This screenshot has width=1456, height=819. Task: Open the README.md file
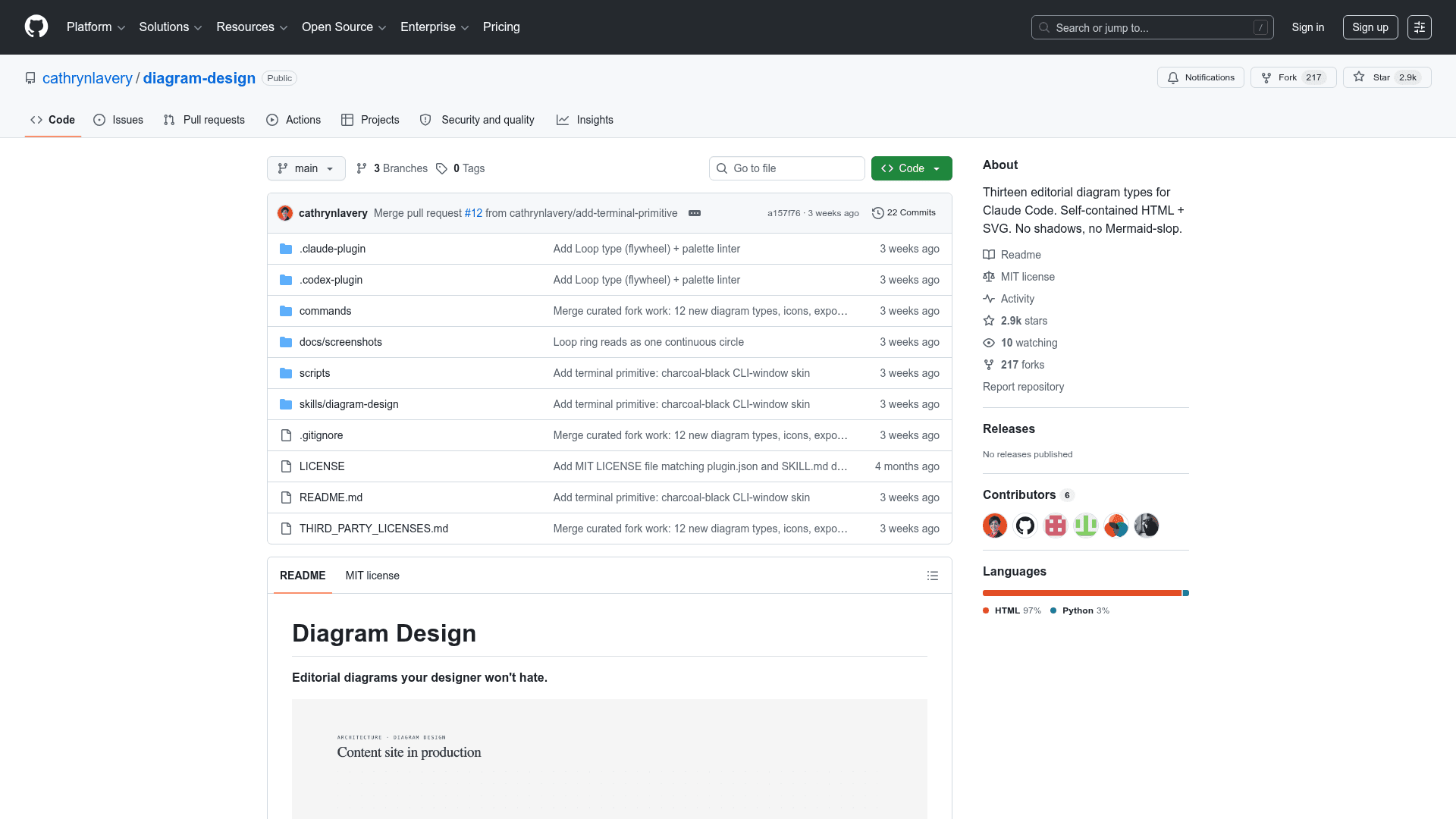[x=331, y=497]
